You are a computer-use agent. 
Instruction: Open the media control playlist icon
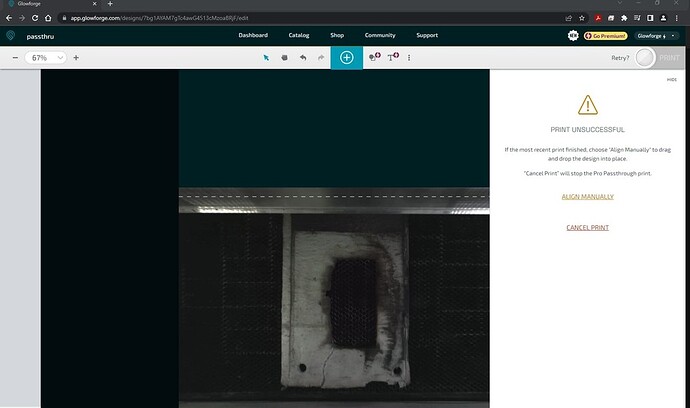pos(637,18)
